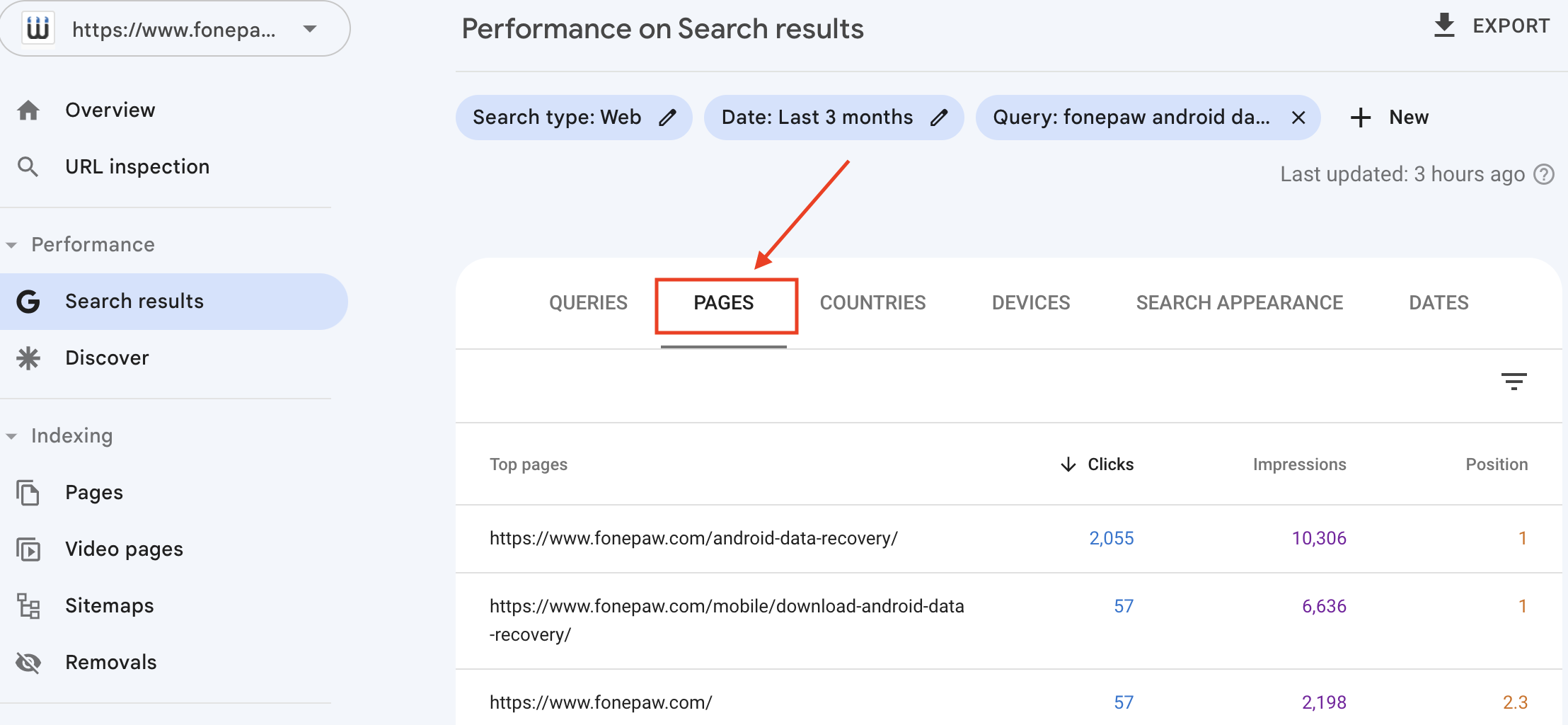Image resolution: width=1568 pixels, height=725 pixels.
Task: Click the 2,055 clicks value
Action: [1111, 539]
